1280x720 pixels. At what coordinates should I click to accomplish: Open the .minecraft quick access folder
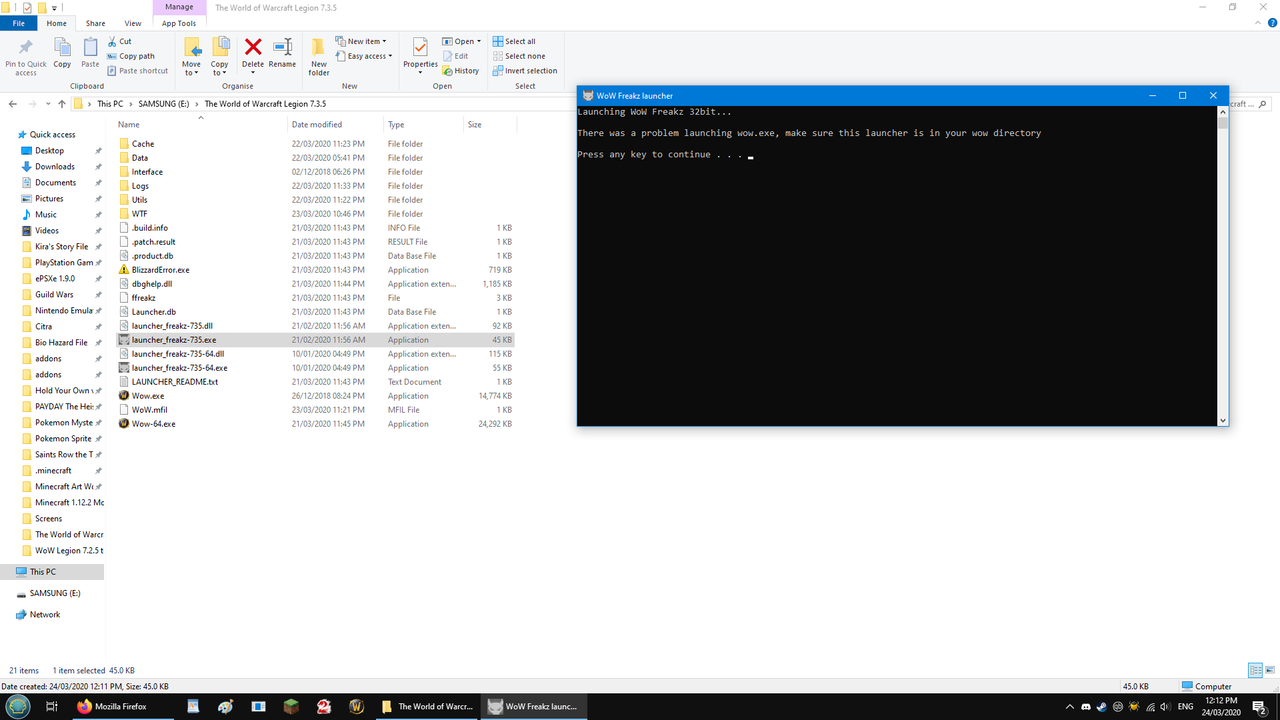click(52, 471)
